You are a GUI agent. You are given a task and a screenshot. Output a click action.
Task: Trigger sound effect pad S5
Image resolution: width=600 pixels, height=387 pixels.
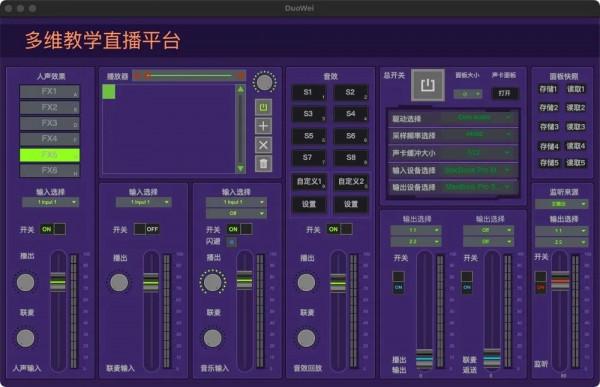tap(308, 136)
